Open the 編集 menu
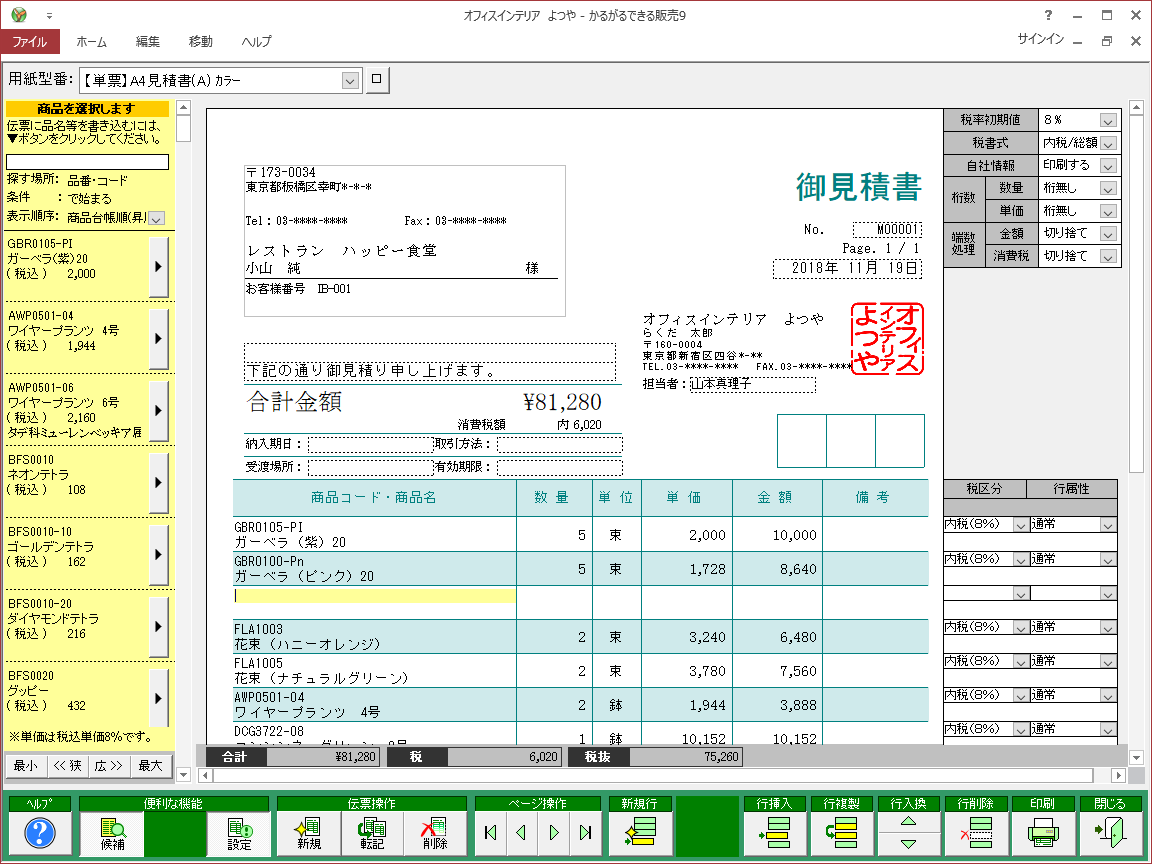Image resolution: width=1152 pixels, height=864 pixels. [x=148, y=42]
